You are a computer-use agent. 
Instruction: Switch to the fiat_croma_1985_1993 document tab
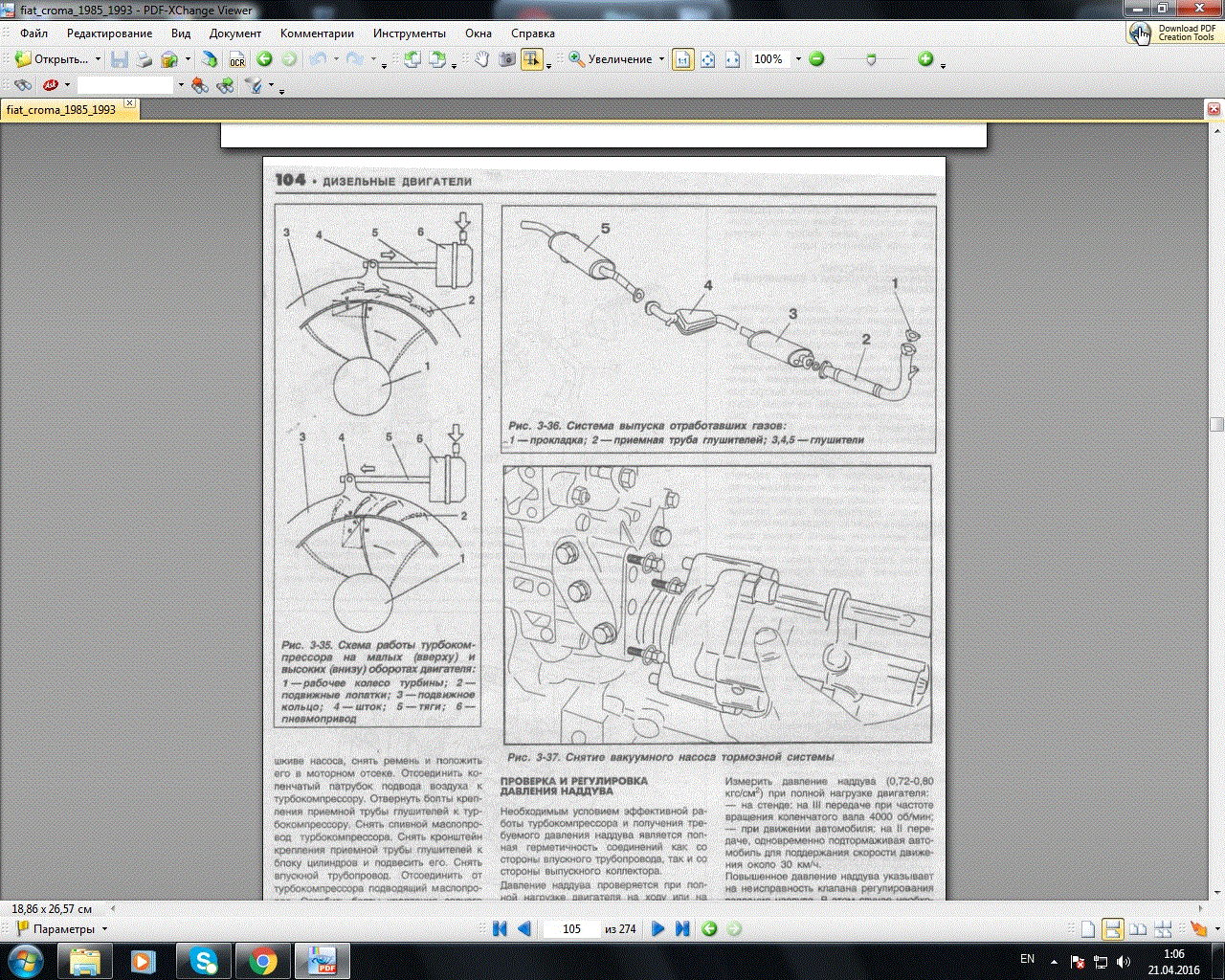click(61, 110)
